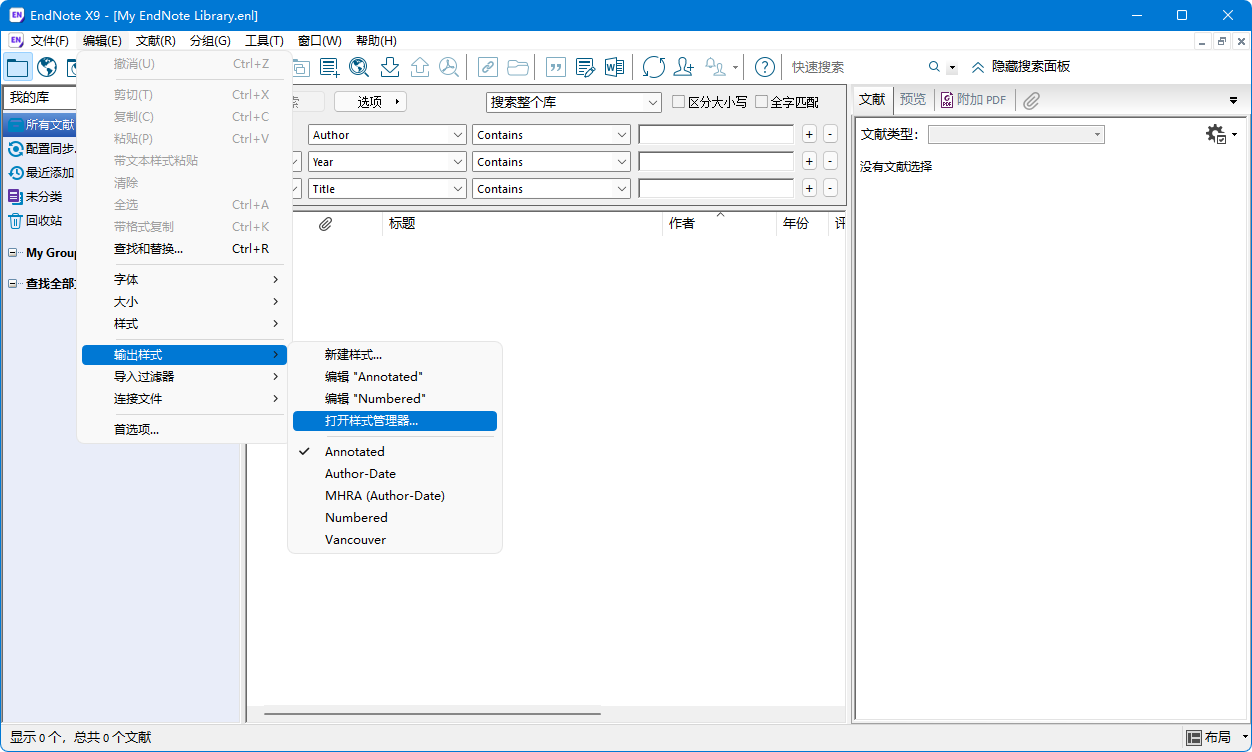Open the 搜索整个库 dropdown

pos(573,102)
